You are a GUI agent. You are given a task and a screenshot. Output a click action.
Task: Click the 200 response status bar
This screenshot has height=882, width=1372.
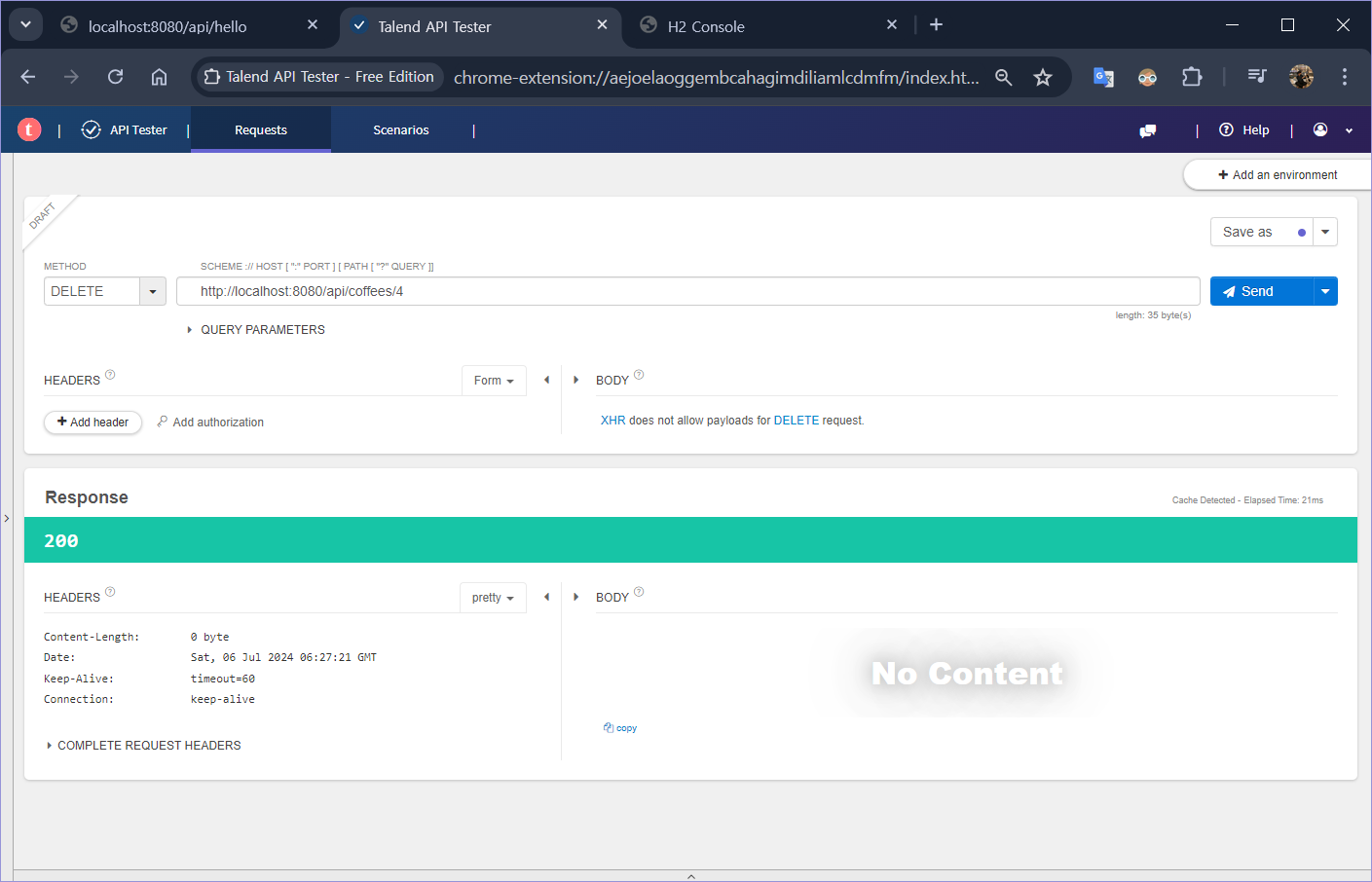(x=690, y=540)
